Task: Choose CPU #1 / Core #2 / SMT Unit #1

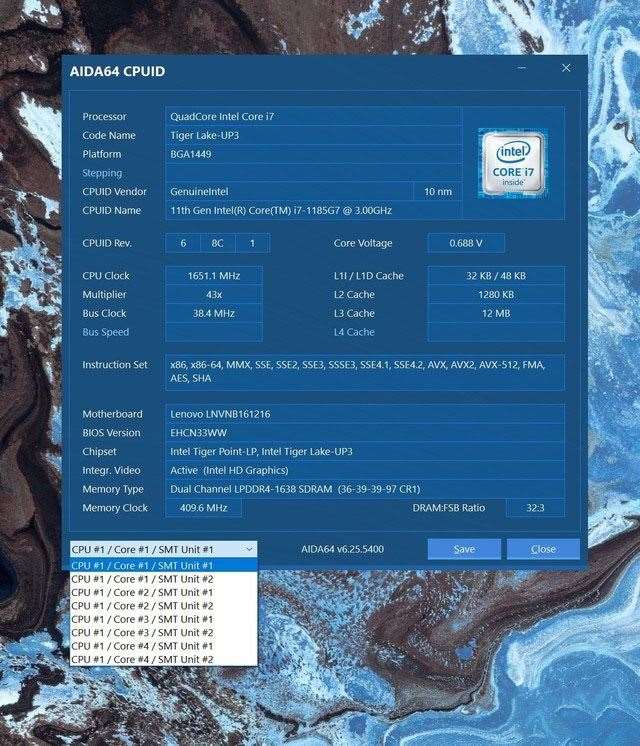Action: (164, 592)
